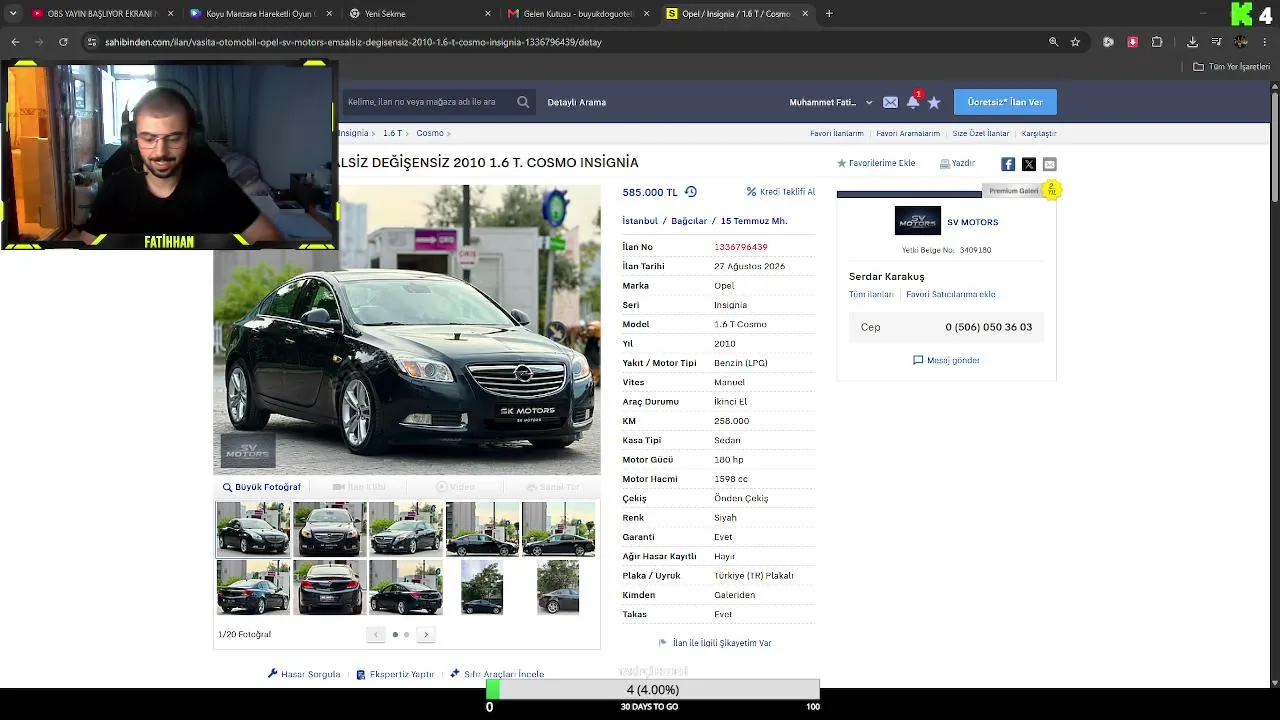Open Detaylı Arama link
The height and width of the screenshot is (720, 1280).
click(x=576, y=102)
